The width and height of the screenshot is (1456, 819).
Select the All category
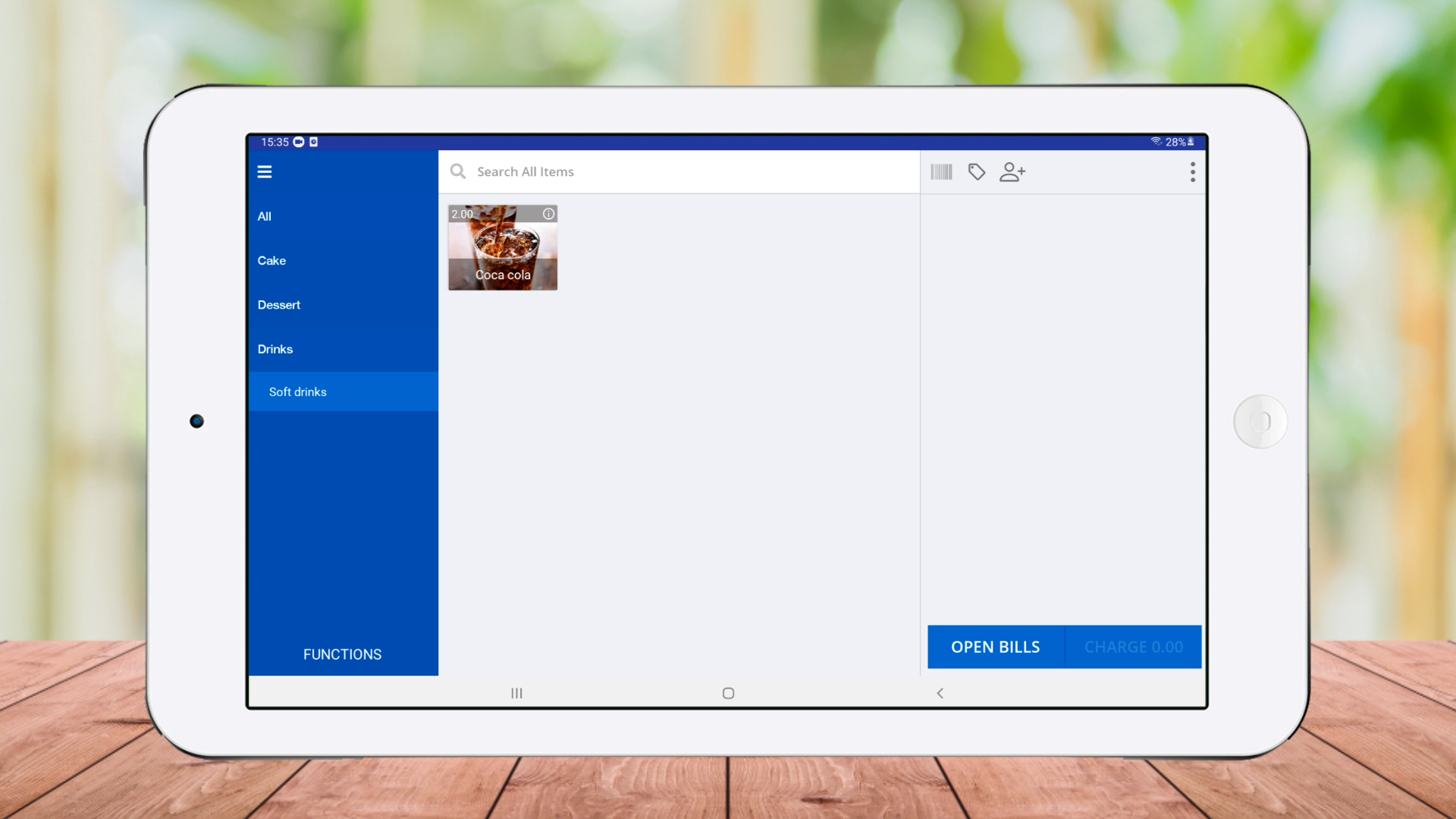[265, 217]
